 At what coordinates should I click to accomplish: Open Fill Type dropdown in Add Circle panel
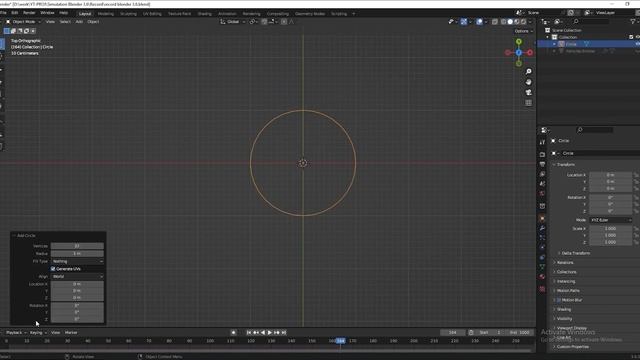click(77, 261)
